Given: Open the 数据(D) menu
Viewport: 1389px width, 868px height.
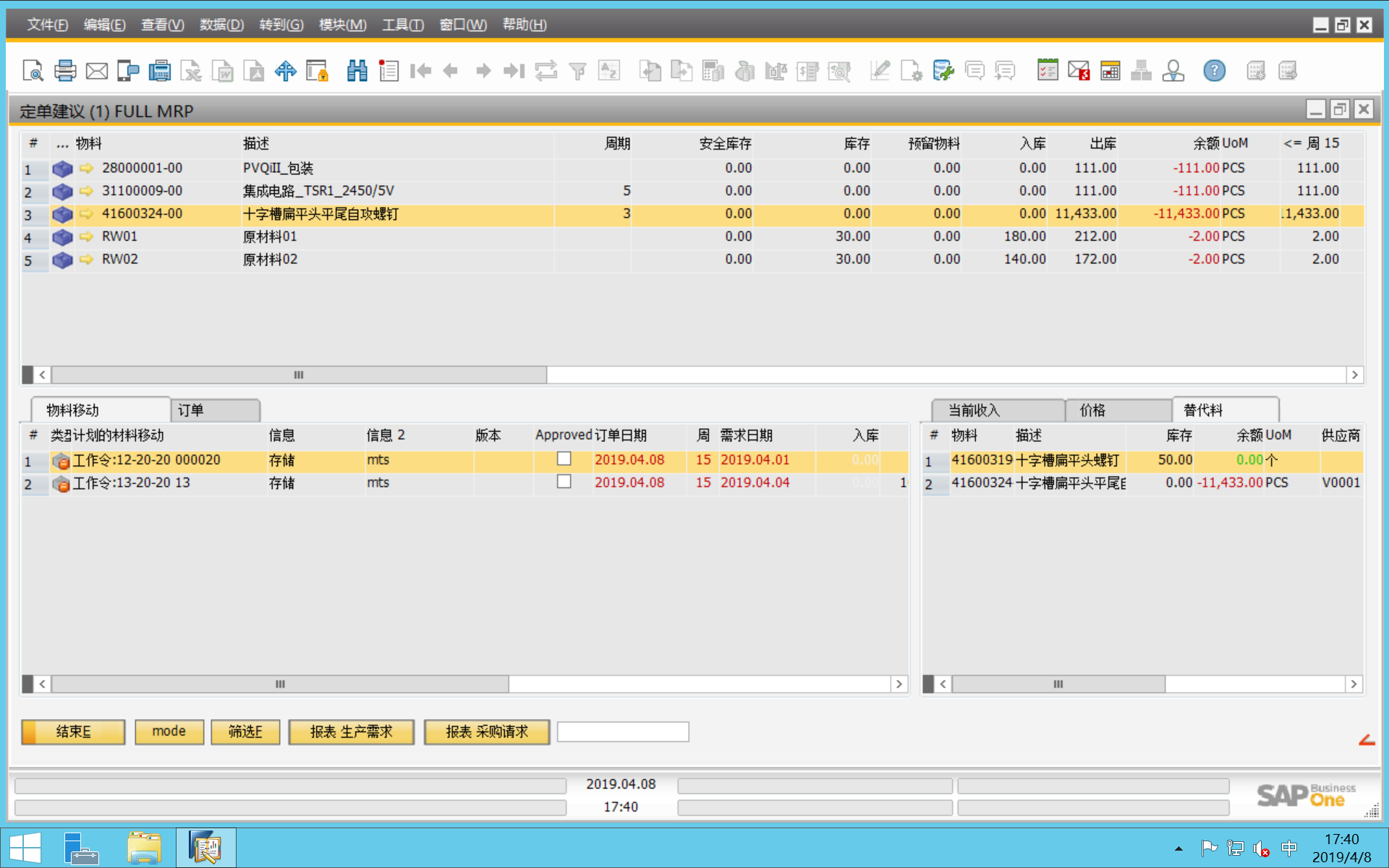Looking at the screenshot, I should click(221, 25).
